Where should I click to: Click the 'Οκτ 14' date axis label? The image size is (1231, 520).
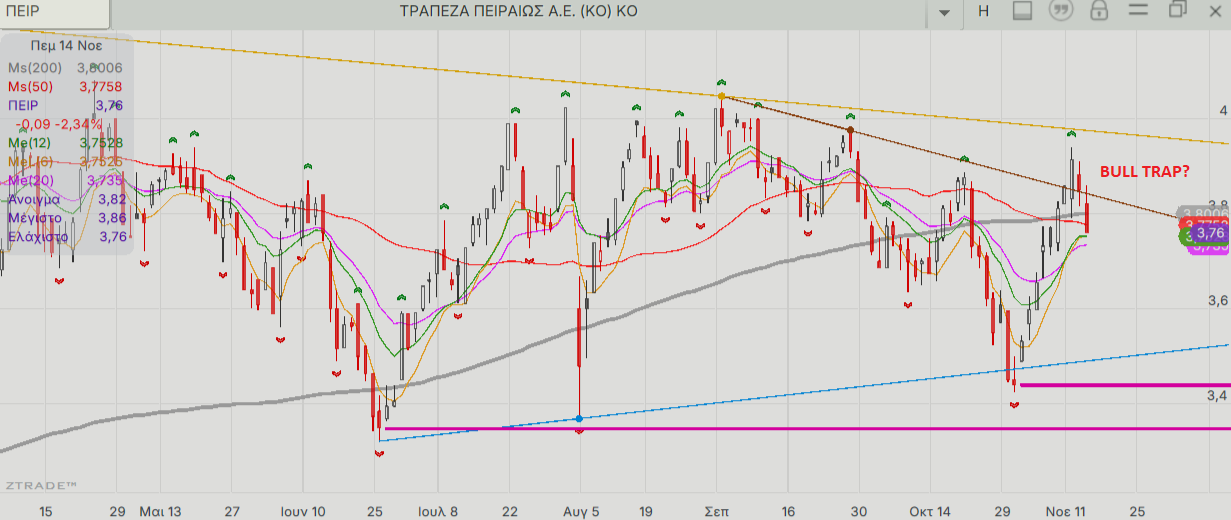(x=930, y=511)
